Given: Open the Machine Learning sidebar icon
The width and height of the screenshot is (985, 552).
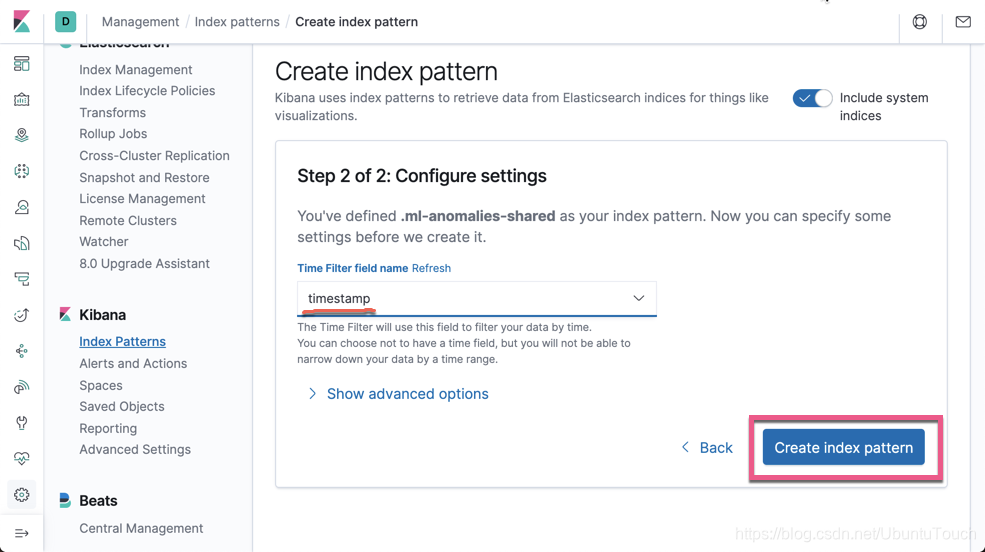Looking at the screenshot, I should point(22,171).
